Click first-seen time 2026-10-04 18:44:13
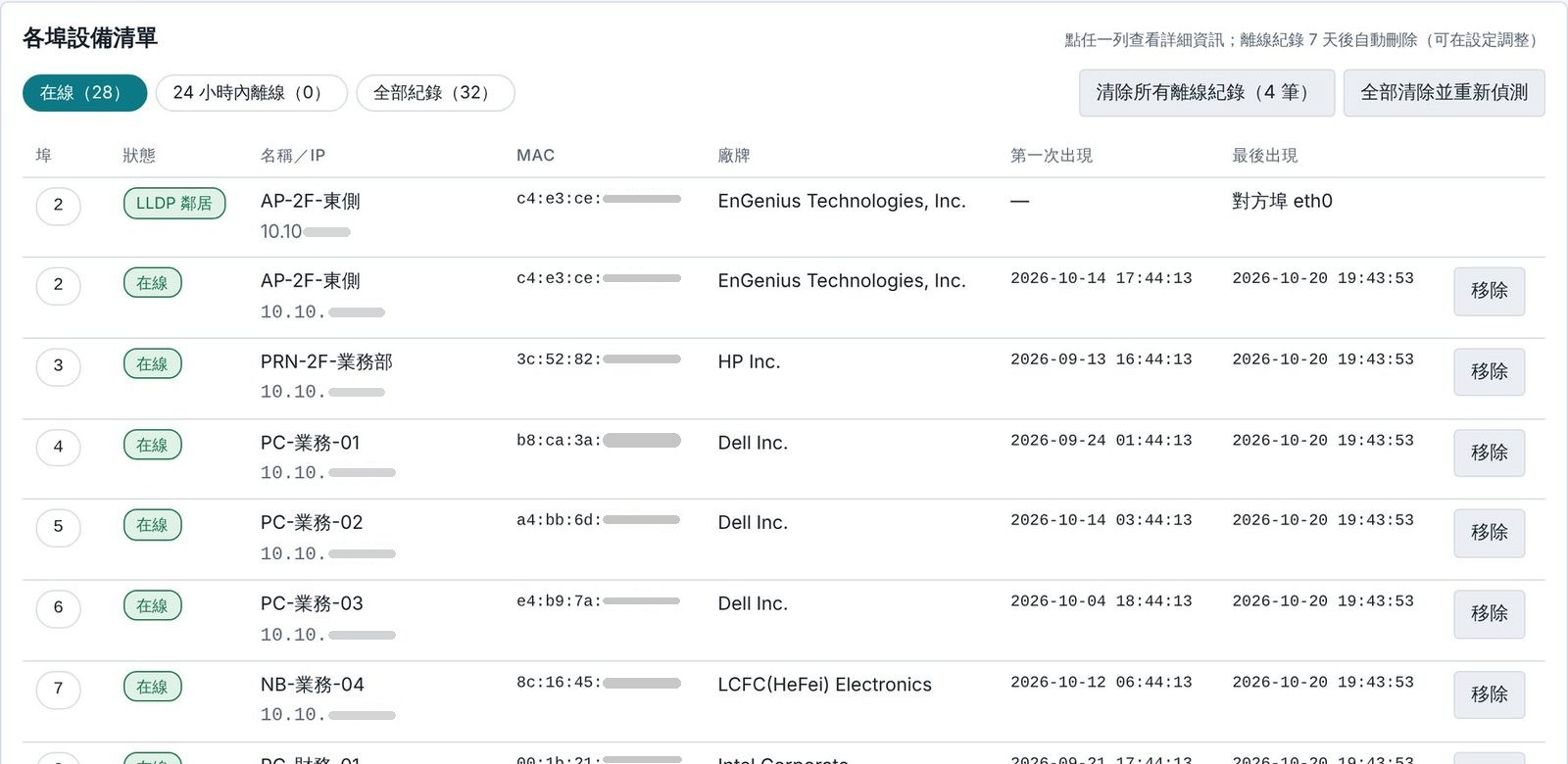This screenshot has height=764, width=1568. point(1102,601)
